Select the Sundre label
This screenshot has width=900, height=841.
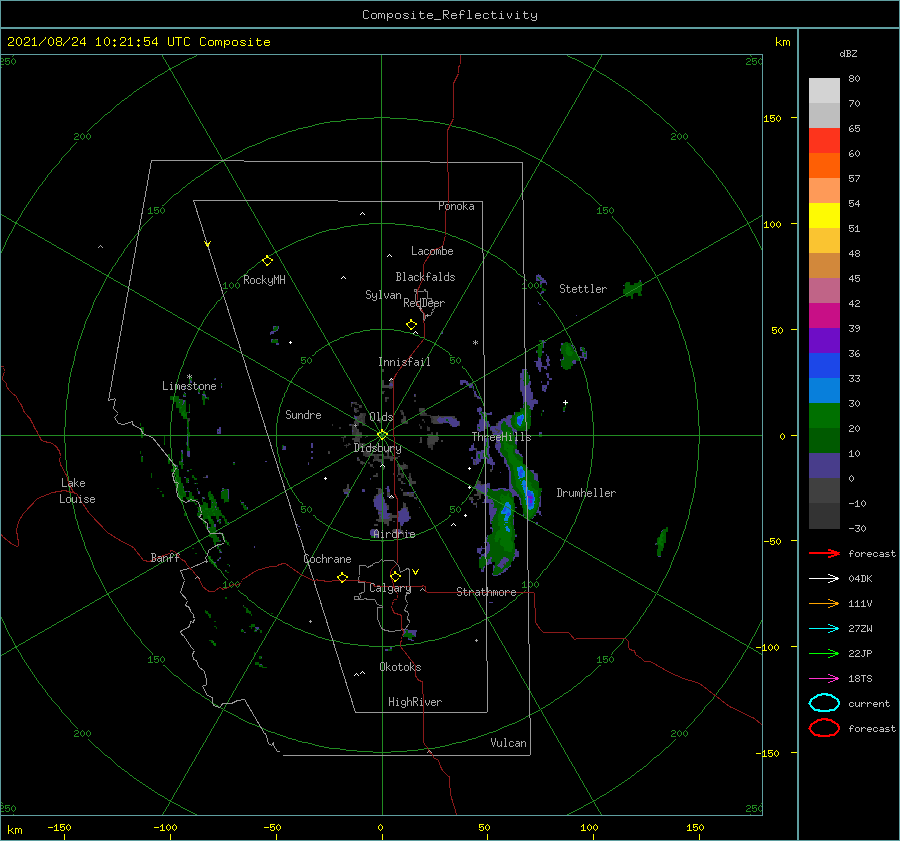coord(303,414)
